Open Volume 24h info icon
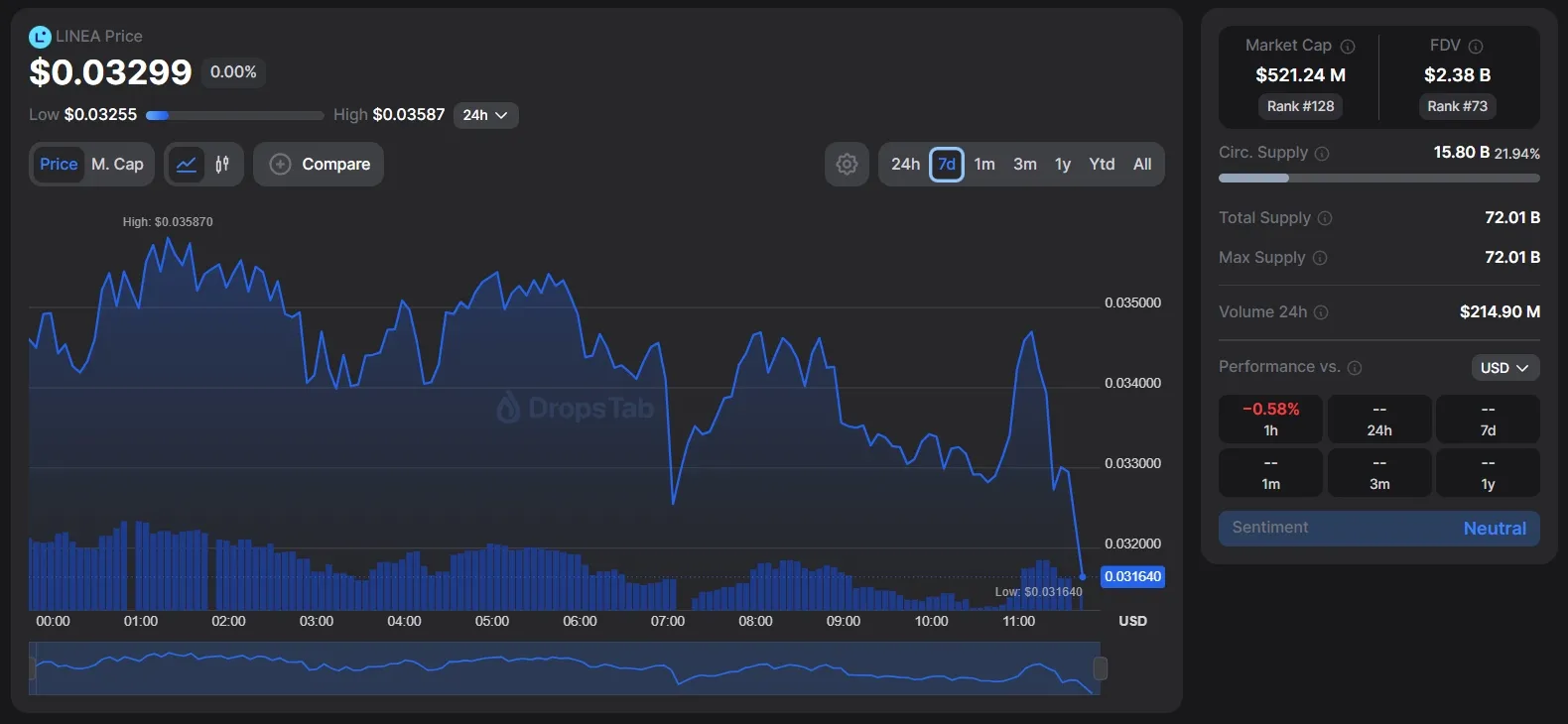Screen dimensions: 1568x724 tap(1321, 312)
